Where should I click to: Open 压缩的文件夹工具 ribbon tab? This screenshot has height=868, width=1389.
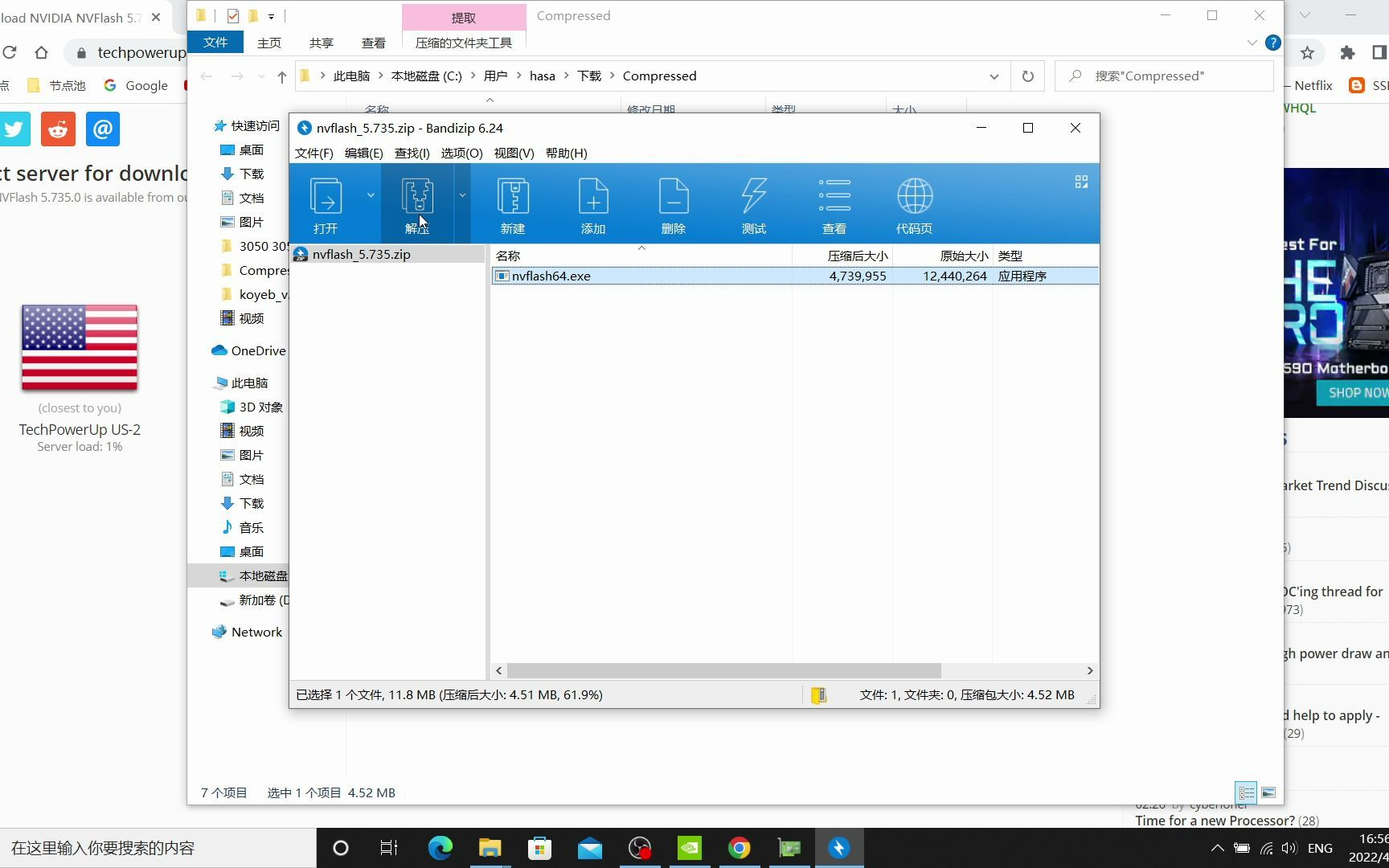pos(464,43)
